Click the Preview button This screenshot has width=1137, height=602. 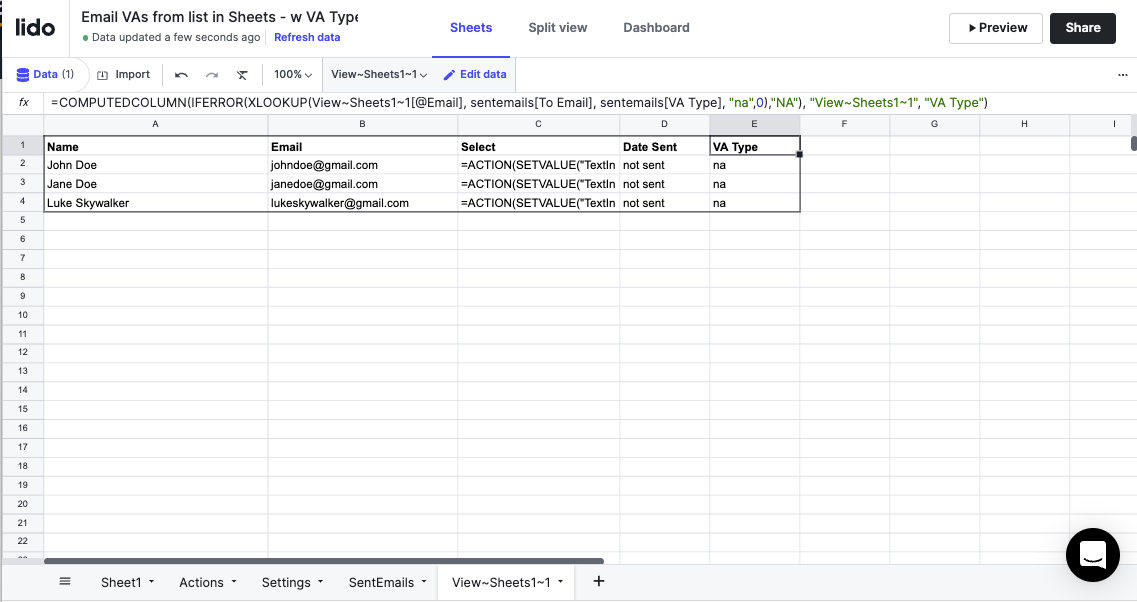click(995, 28)
